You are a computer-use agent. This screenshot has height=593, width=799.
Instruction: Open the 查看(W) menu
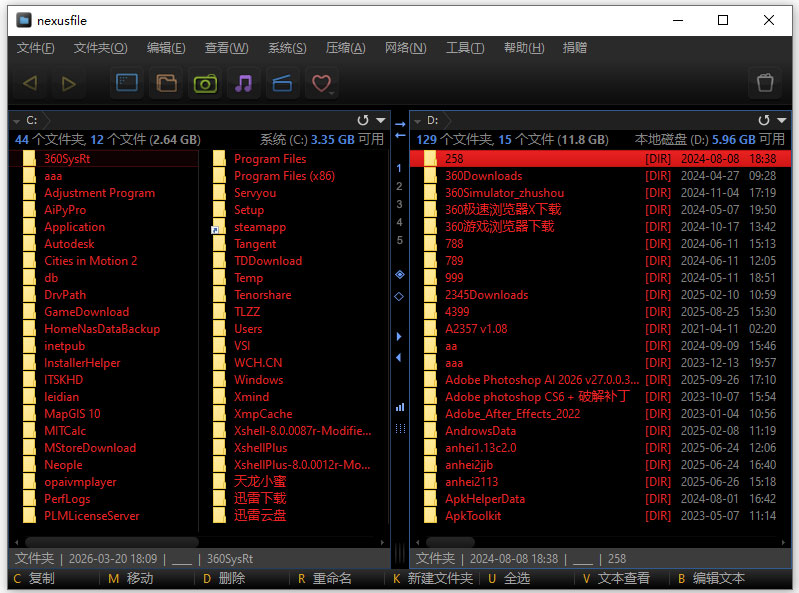click(x=226, y=48)
